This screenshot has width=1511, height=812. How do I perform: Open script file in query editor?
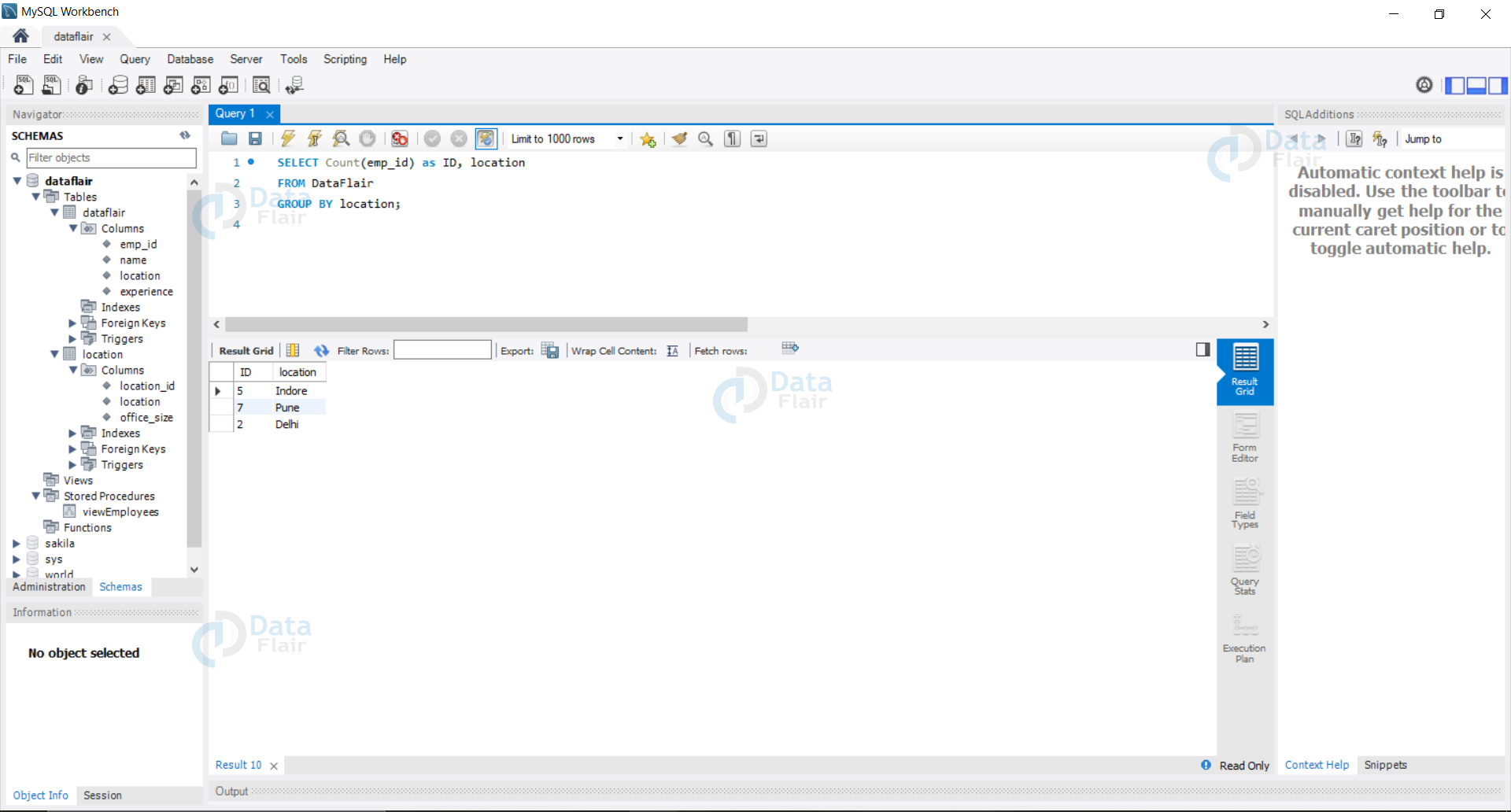pos(229,138)
